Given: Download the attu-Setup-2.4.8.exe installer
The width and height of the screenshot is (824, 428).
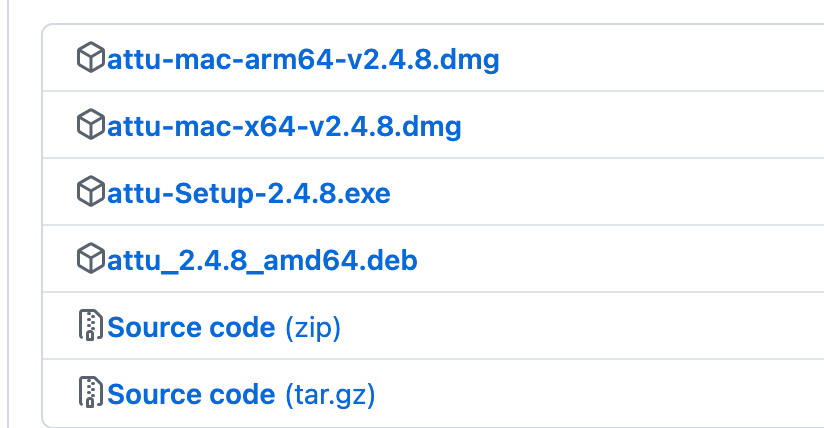Looking at the screenshot, I should 248,193.
